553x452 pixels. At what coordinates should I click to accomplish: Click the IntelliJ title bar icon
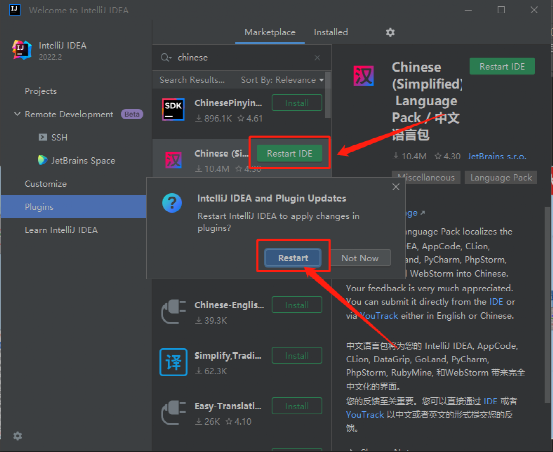[15, 10]
